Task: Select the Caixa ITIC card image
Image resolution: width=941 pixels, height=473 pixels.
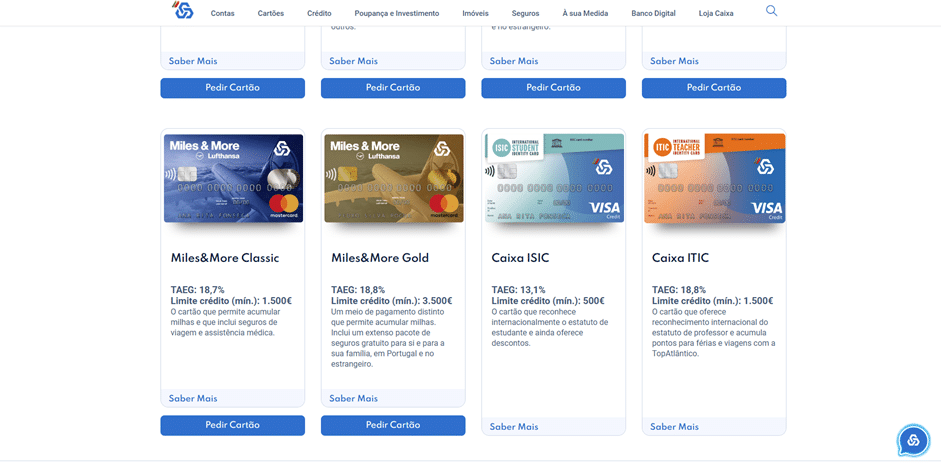Action: click(x=714, y=178)
